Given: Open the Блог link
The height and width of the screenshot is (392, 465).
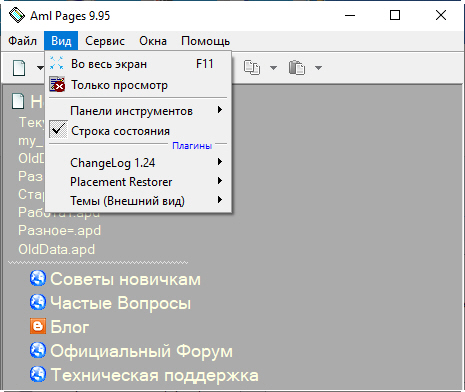Looking at the screenshot, I should coord(69,327).
